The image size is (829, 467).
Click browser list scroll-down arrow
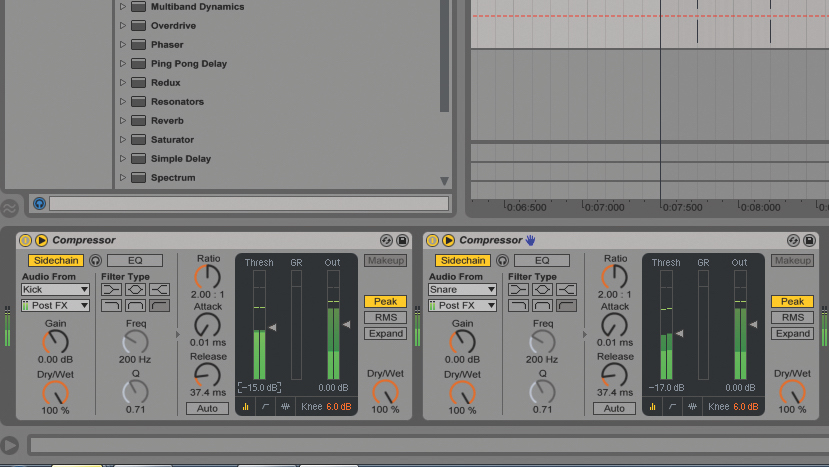(444, 181)
